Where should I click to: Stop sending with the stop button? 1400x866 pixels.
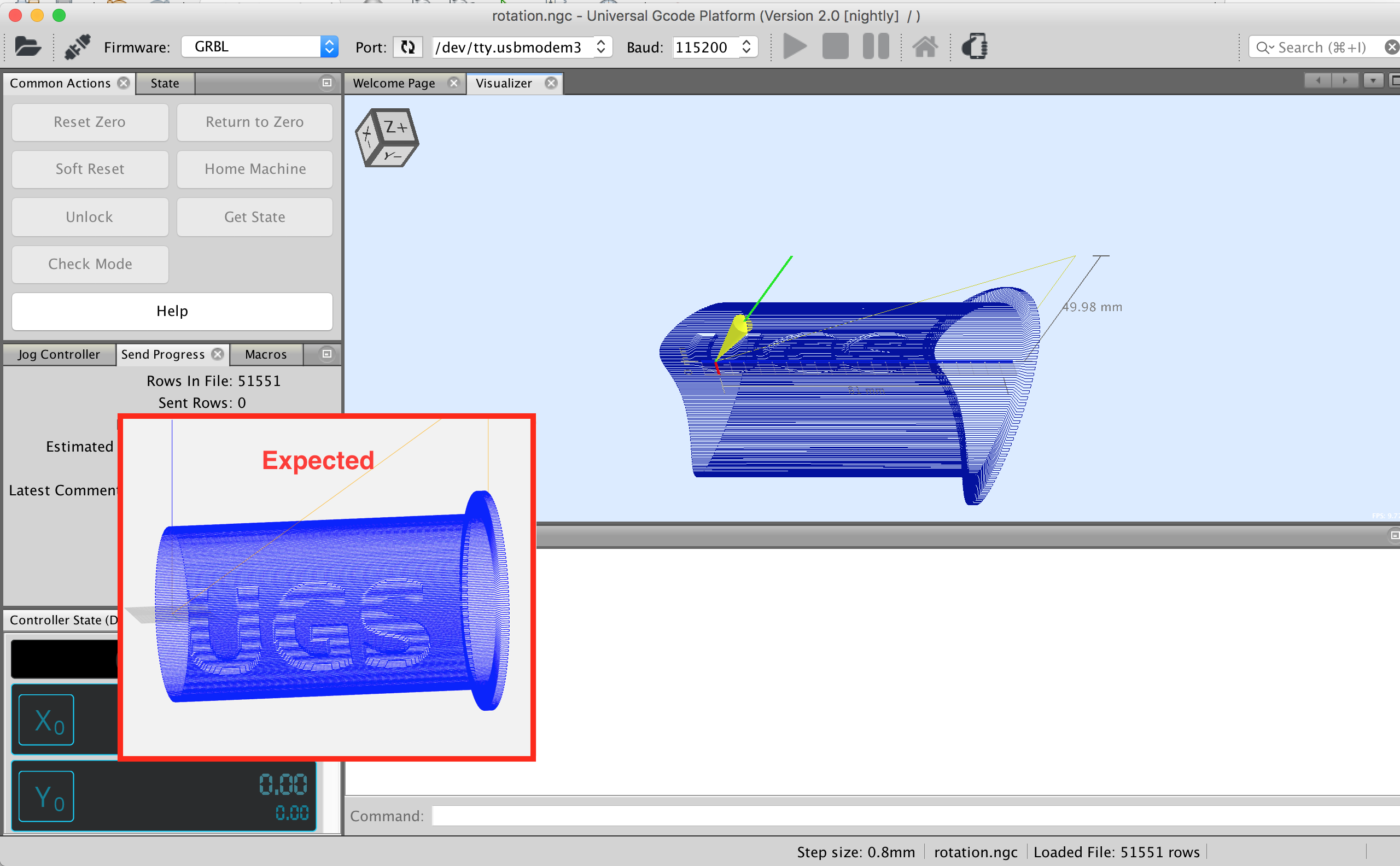835,46
